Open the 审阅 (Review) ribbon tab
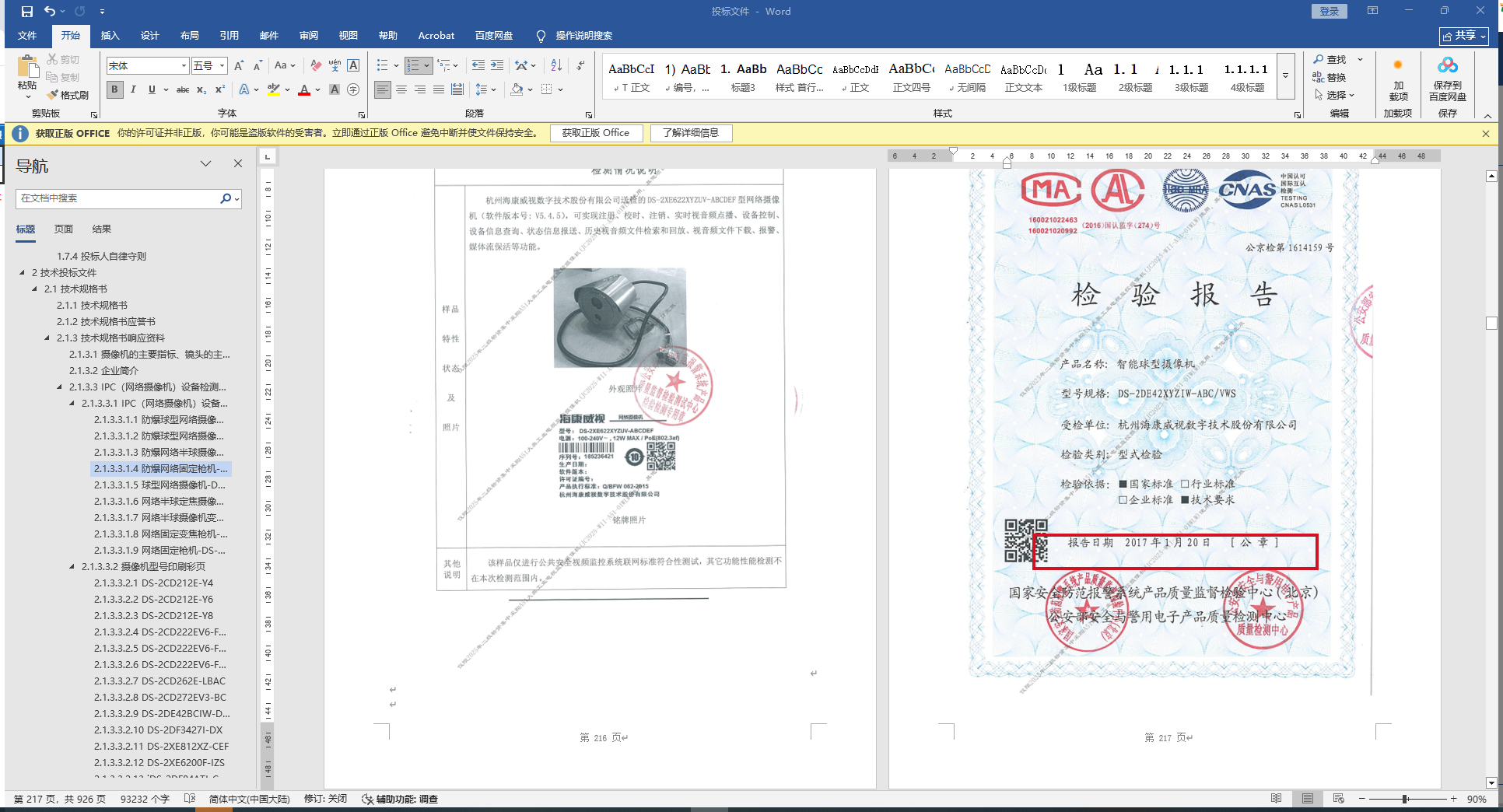The height and width of the screenshot is (812, 1503). [x=308, y=36]
